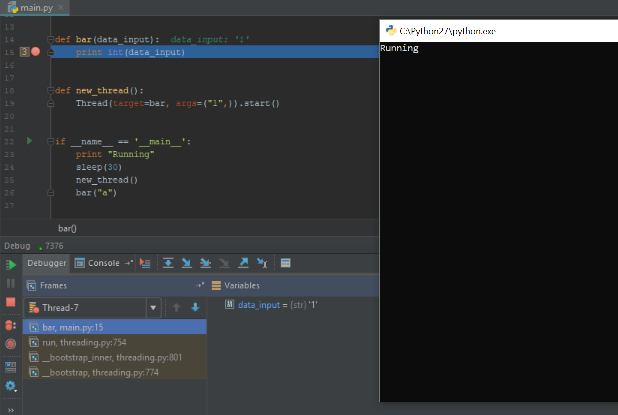Select the run, threading.py:754 frame
The height and width of the screenshot is (415, 618).
coord(84,342)
